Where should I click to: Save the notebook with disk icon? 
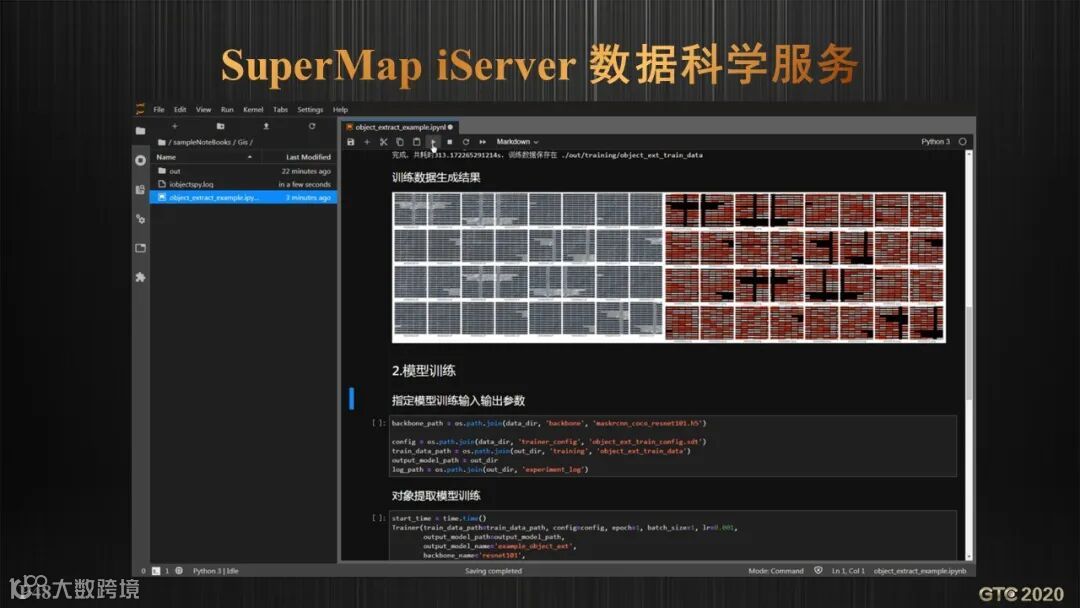351,142
